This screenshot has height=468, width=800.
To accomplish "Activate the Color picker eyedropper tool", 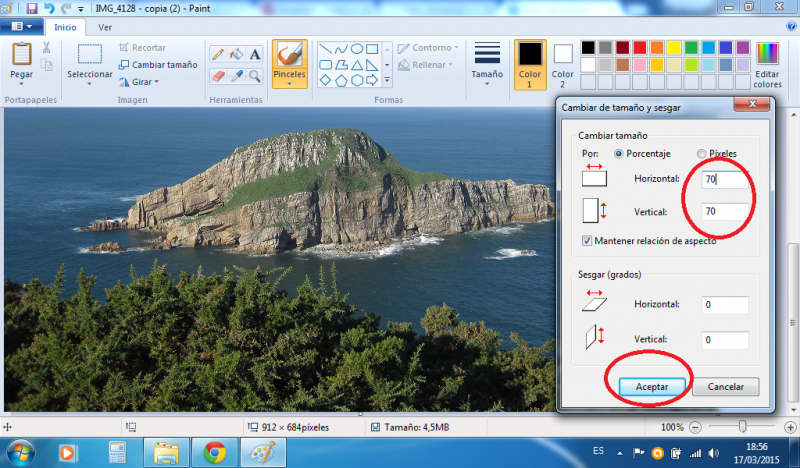I will click(x=237, y=75).
